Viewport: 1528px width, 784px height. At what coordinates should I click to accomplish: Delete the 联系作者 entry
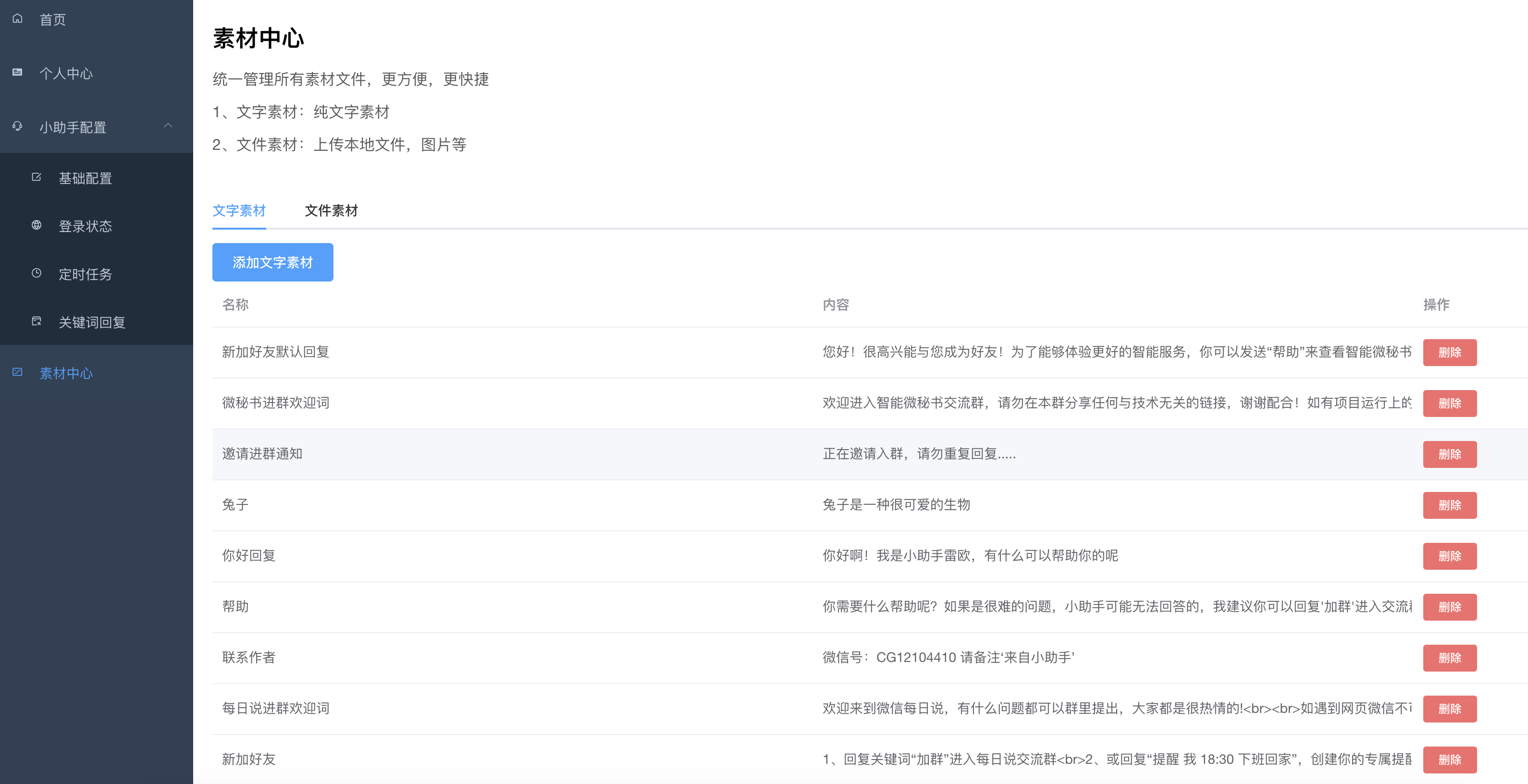[1449, 658]
